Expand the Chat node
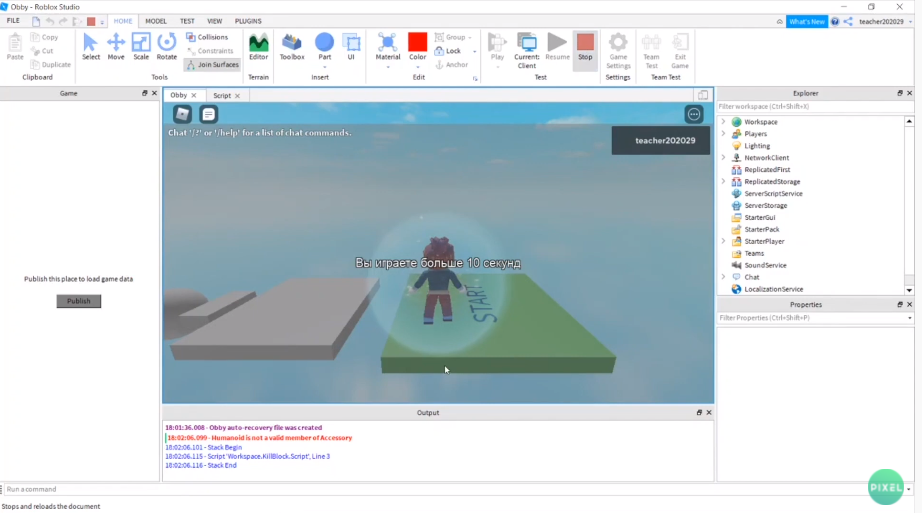Image resolution: width=922 pixels, height=513 pixels. click(723, 277)
